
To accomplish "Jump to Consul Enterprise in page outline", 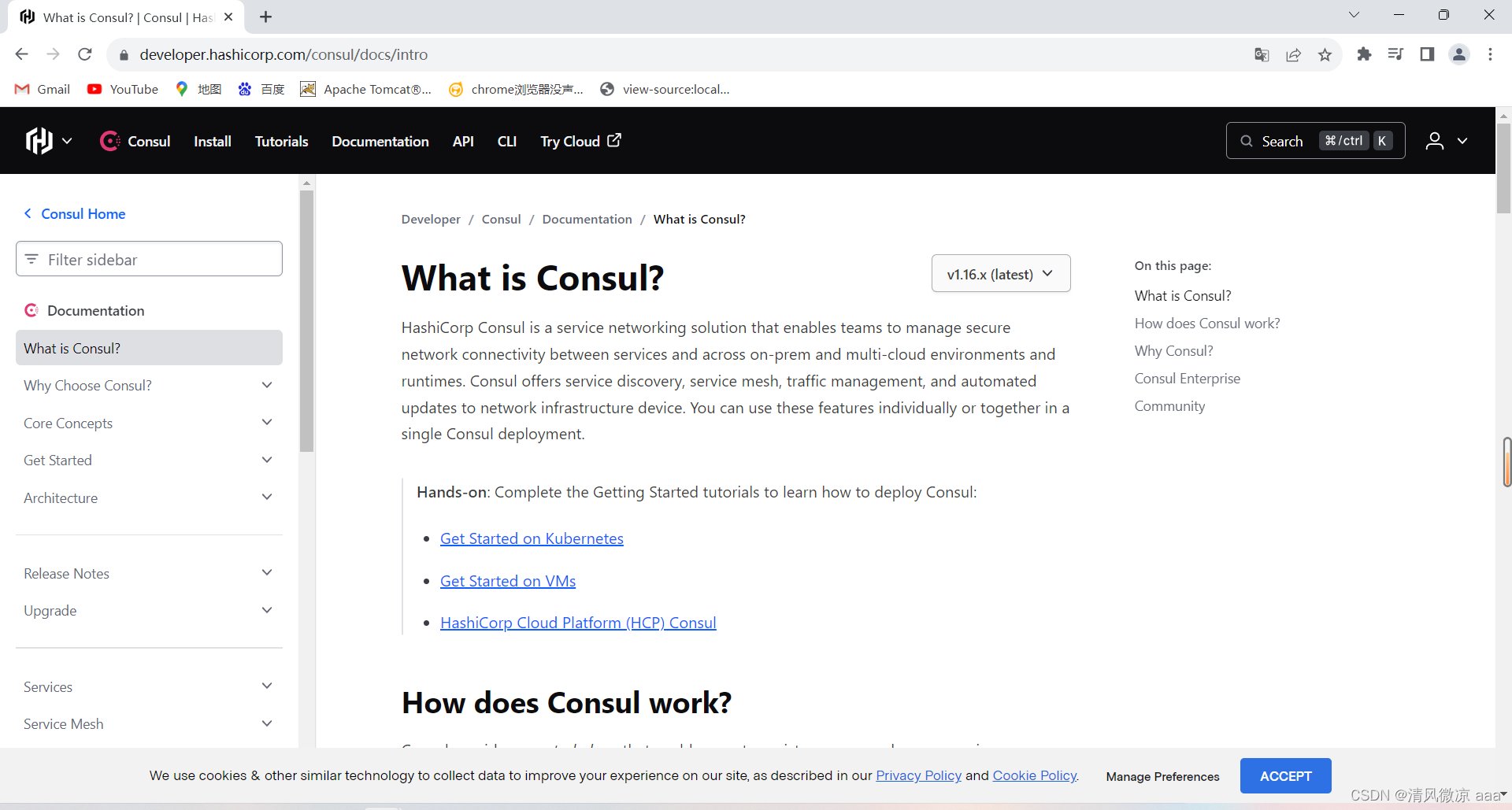I will (x=1188, y=378).
